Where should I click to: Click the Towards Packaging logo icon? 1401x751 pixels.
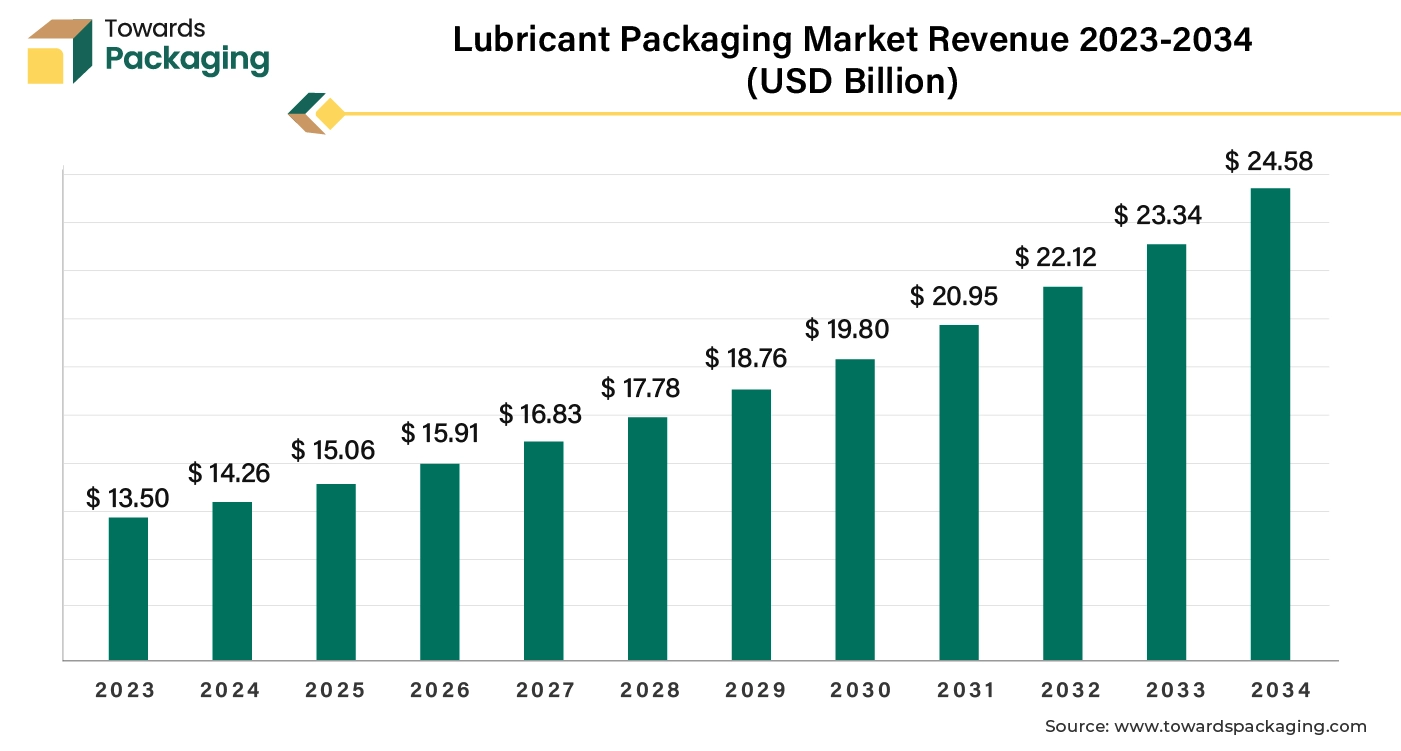[x=59, y=51]
